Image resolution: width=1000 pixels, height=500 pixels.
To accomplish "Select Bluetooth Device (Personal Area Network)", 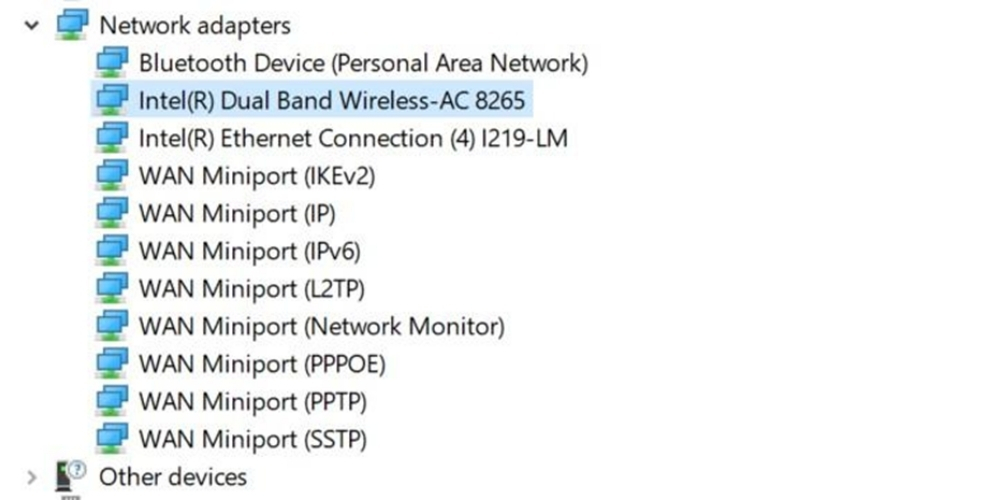I will point(364,63).
